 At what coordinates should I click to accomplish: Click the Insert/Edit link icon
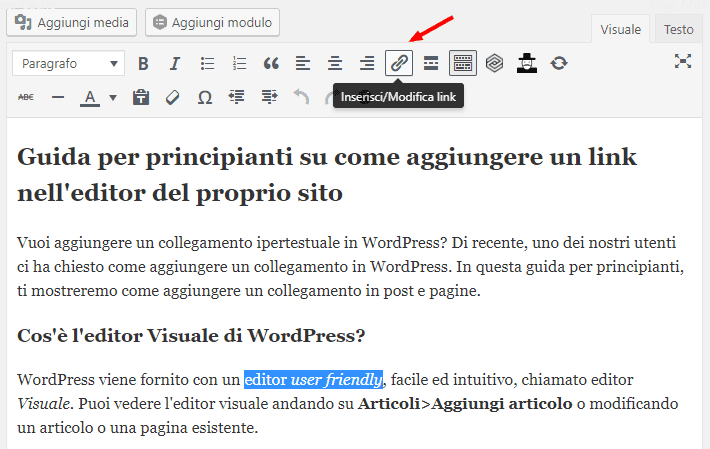(x=399, y=63)
